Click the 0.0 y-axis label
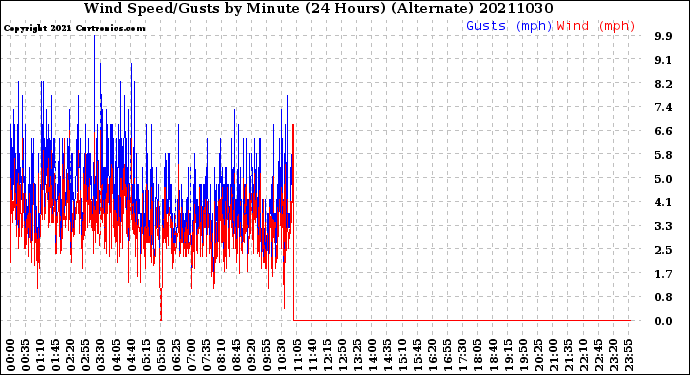Image resolution: width=690 pixels, height=375 pixels. 663,321
